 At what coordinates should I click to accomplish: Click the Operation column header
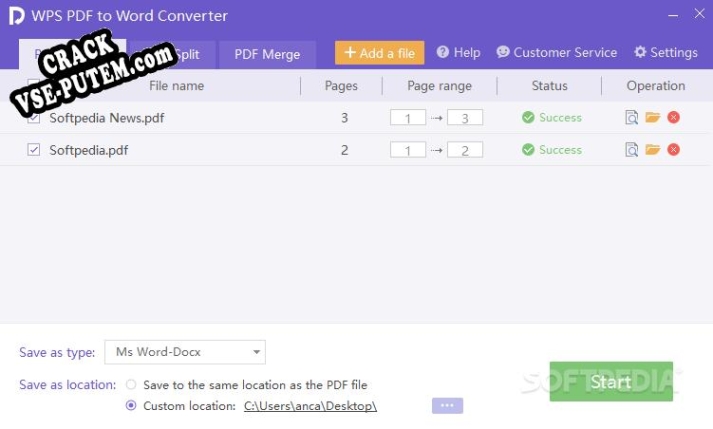656,86
